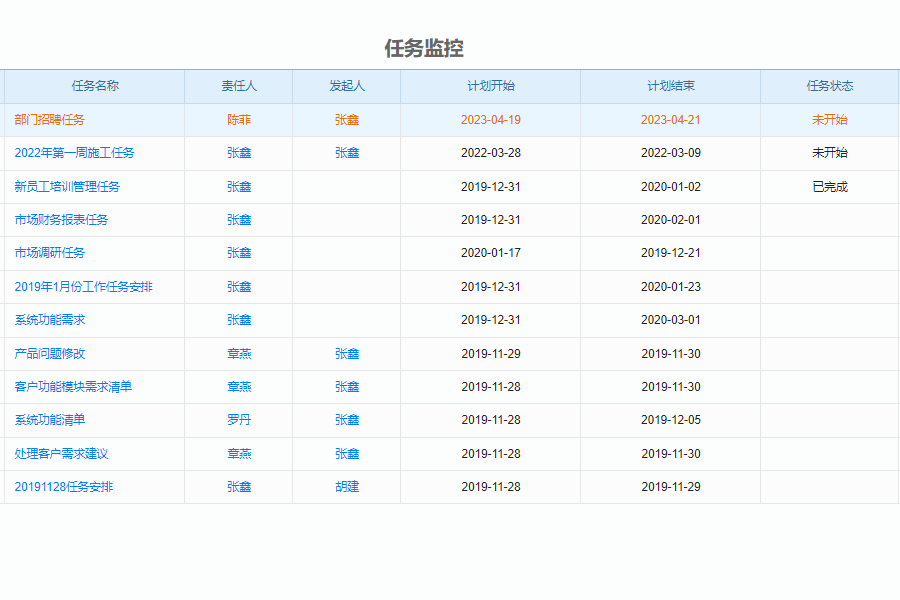Open the 20191128任务安排 link

tap(64, 487)
